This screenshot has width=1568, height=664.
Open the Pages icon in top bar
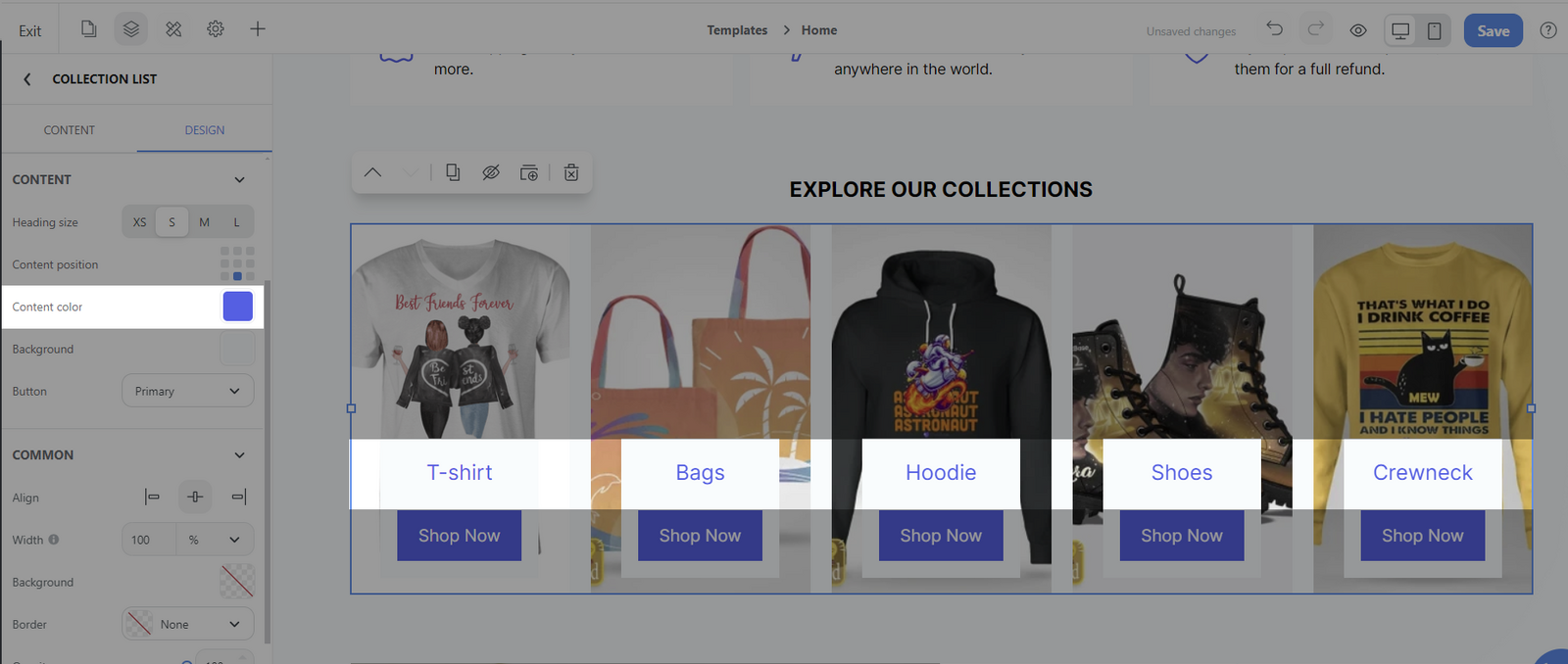pos(89,29)
